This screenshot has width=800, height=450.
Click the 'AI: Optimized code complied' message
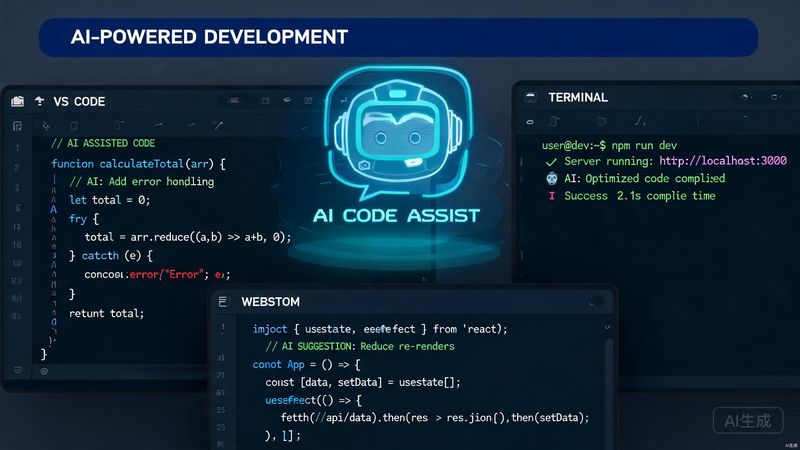[x=644, y=179]
